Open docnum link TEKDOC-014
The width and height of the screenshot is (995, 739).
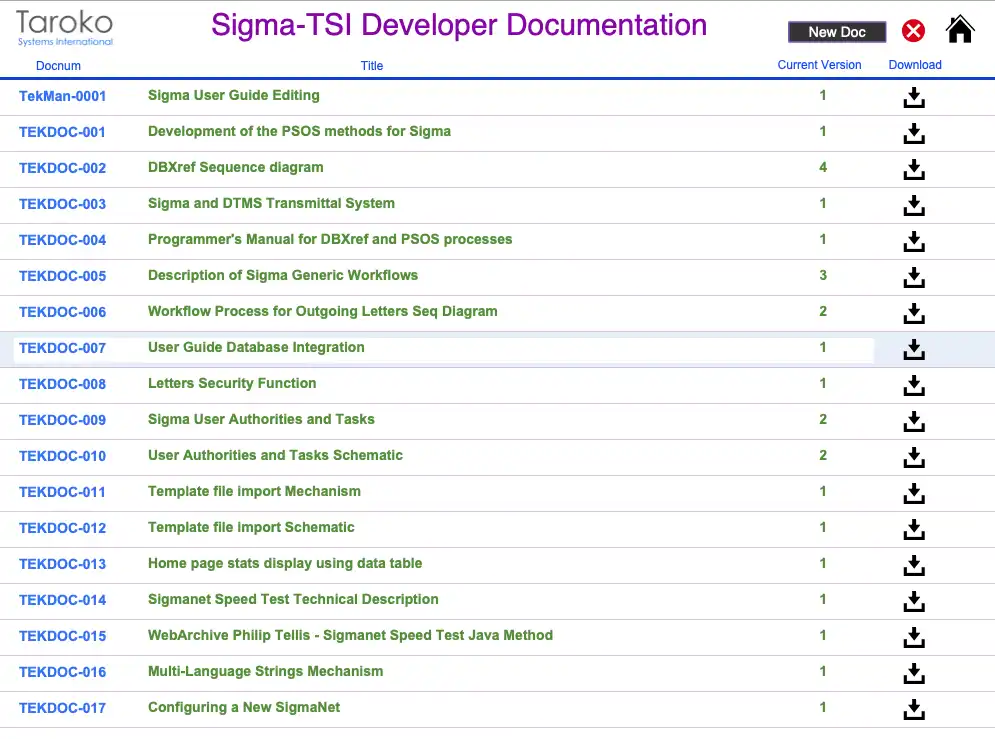tap(62, 600)
